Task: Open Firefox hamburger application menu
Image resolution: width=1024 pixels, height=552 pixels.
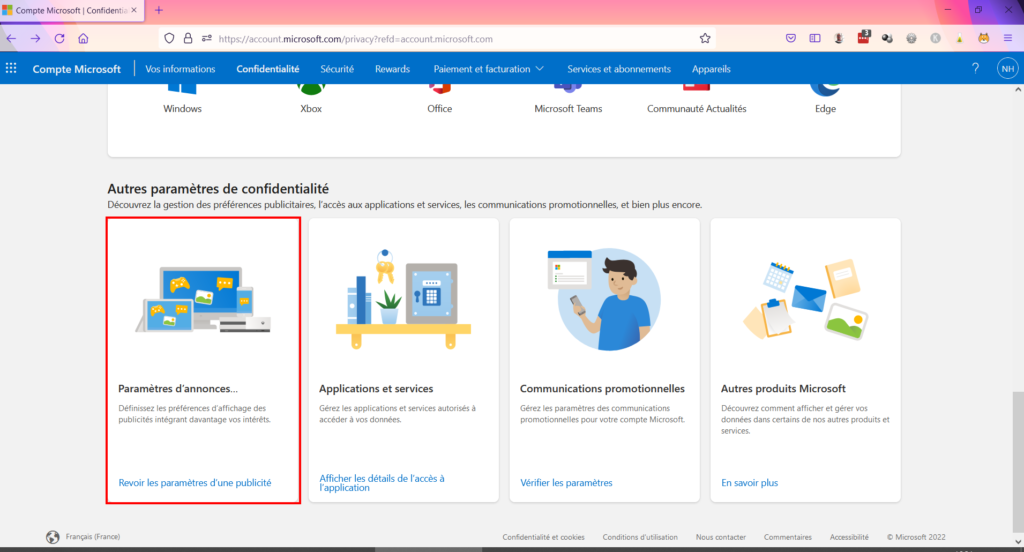Action: pyautogui.click(x=1008, y=39)
